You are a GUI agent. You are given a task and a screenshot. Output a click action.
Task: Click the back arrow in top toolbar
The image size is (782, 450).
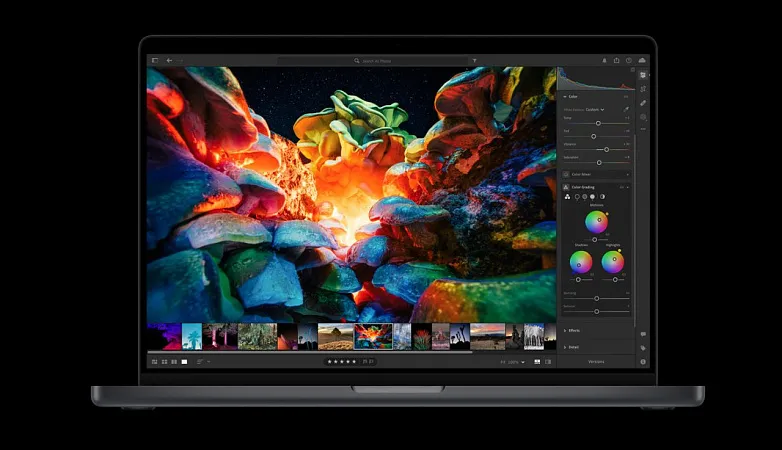pyautogui.click(x=169, y=60)
